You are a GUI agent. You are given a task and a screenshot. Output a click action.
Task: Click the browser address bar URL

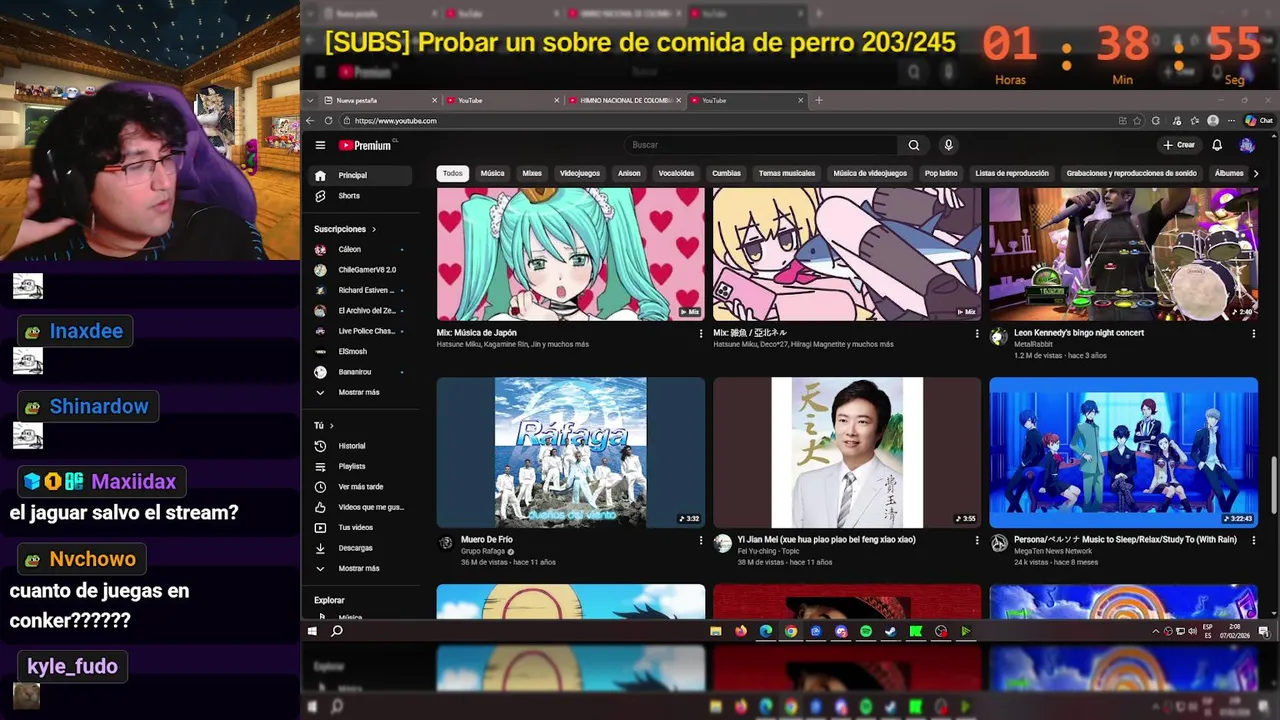tap(396, 121)
